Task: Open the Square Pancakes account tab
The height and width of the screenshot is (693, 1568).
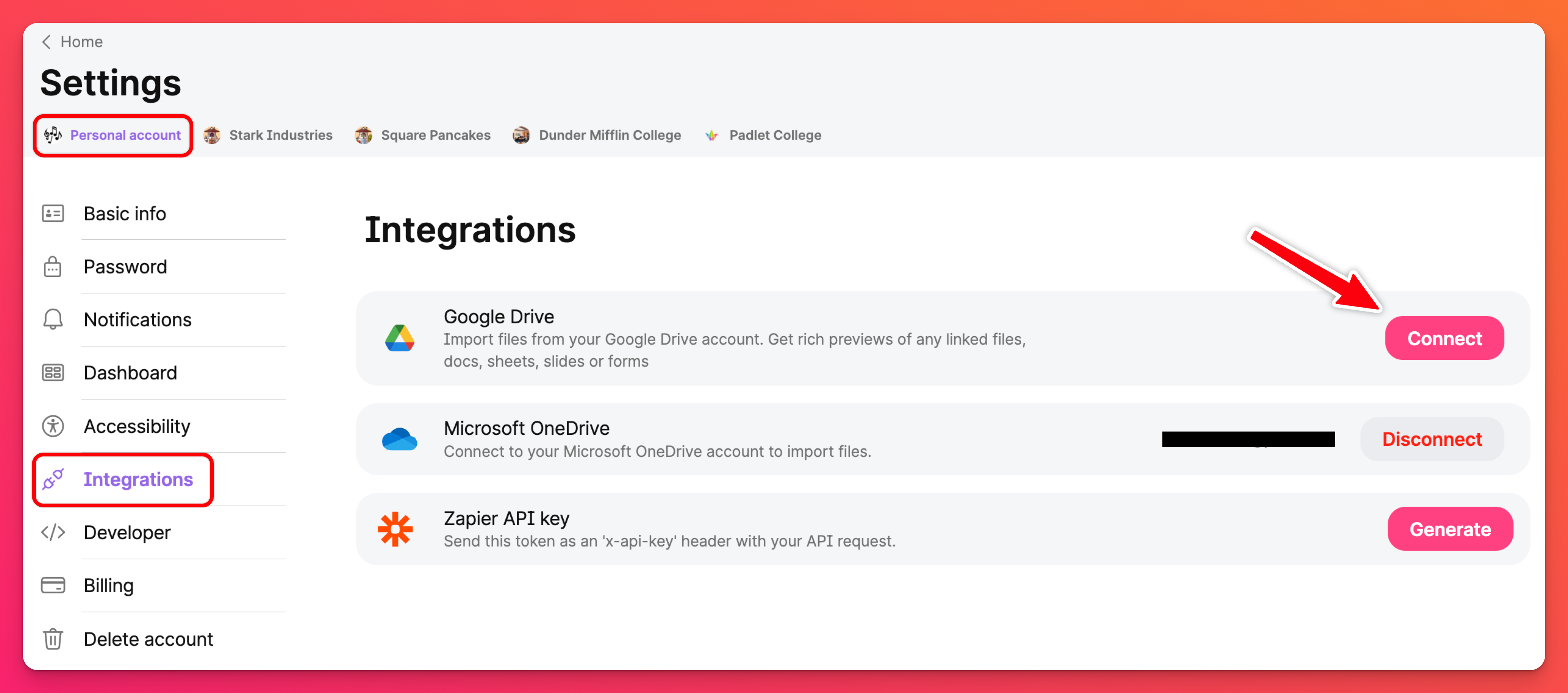Action: pyautogui.click(x=423, y=135)
